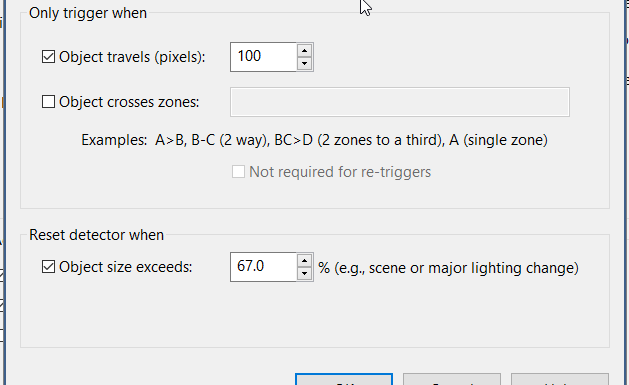This screenshot has width=629, height=385.
Task: Uncheck the Object travels (pixels) checkbox
Action: 49,57
